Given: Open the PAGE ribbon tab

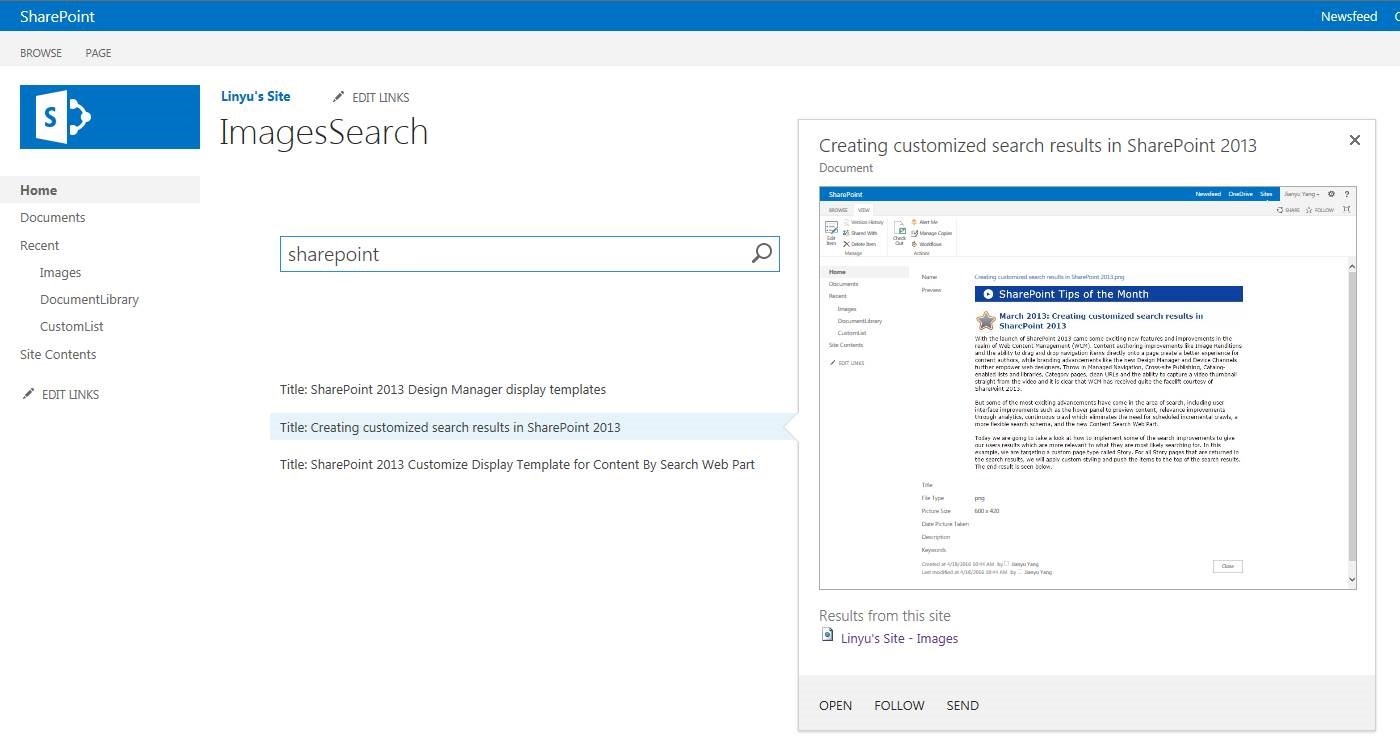Looking at the screenshot, I should click(x=98, y=53).
